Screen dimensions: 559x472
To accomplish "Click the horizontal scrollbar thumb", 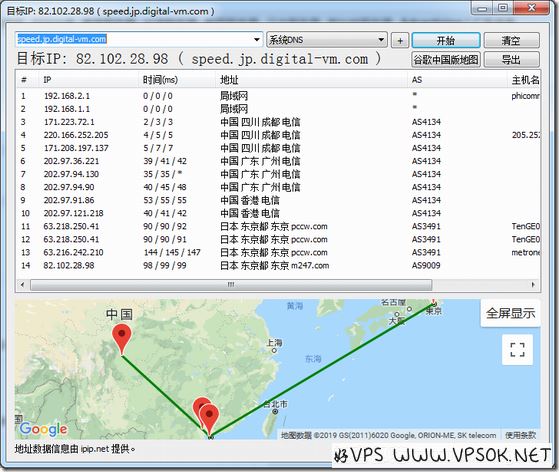I will click(x=231, y=284).
